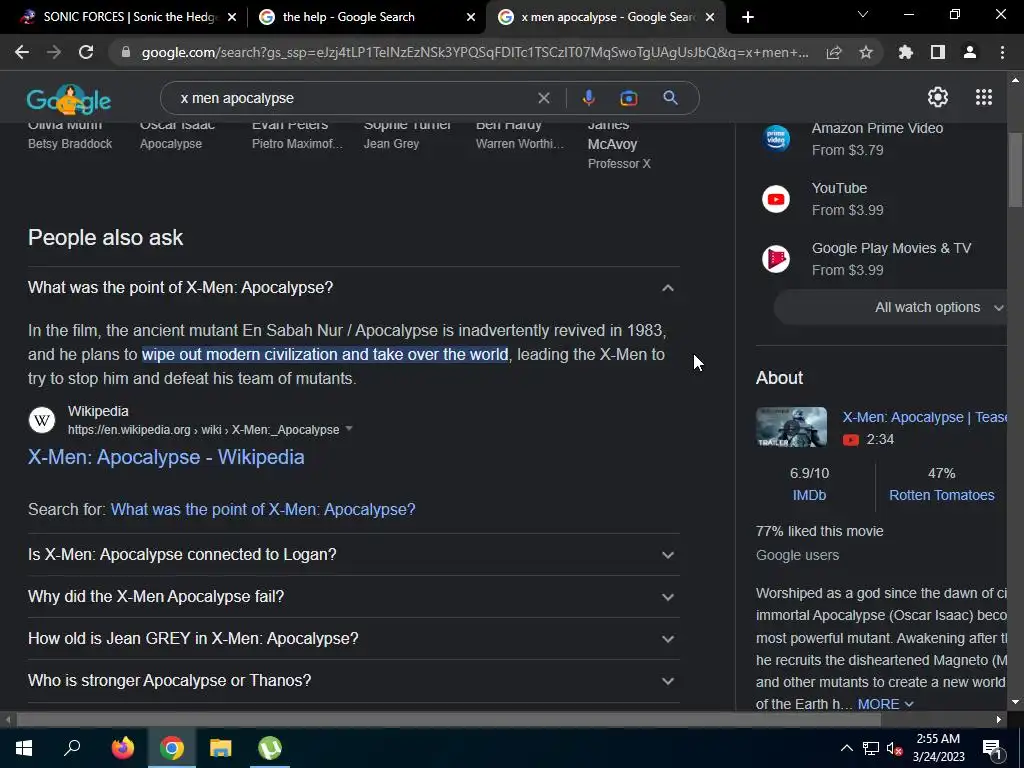Open the browser side panel icon

tap(938, 52)
